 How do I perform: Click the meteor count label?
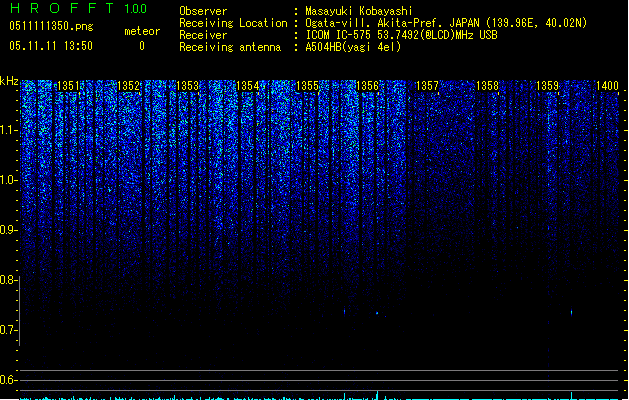click(x=142, y=31)
